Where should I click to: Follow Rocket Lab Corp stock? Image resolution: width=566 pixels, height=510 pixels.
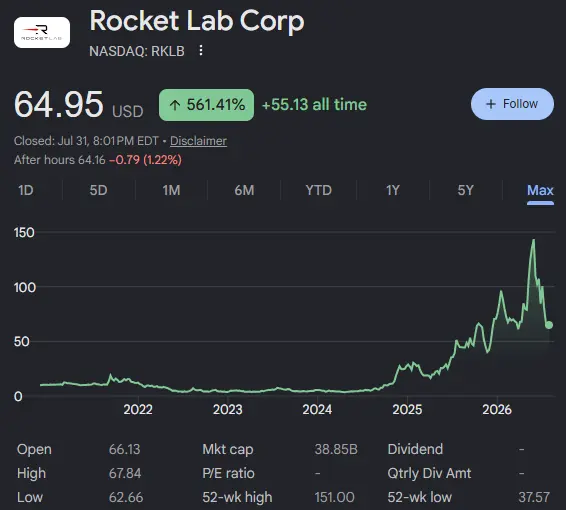(x=512, y=104)
